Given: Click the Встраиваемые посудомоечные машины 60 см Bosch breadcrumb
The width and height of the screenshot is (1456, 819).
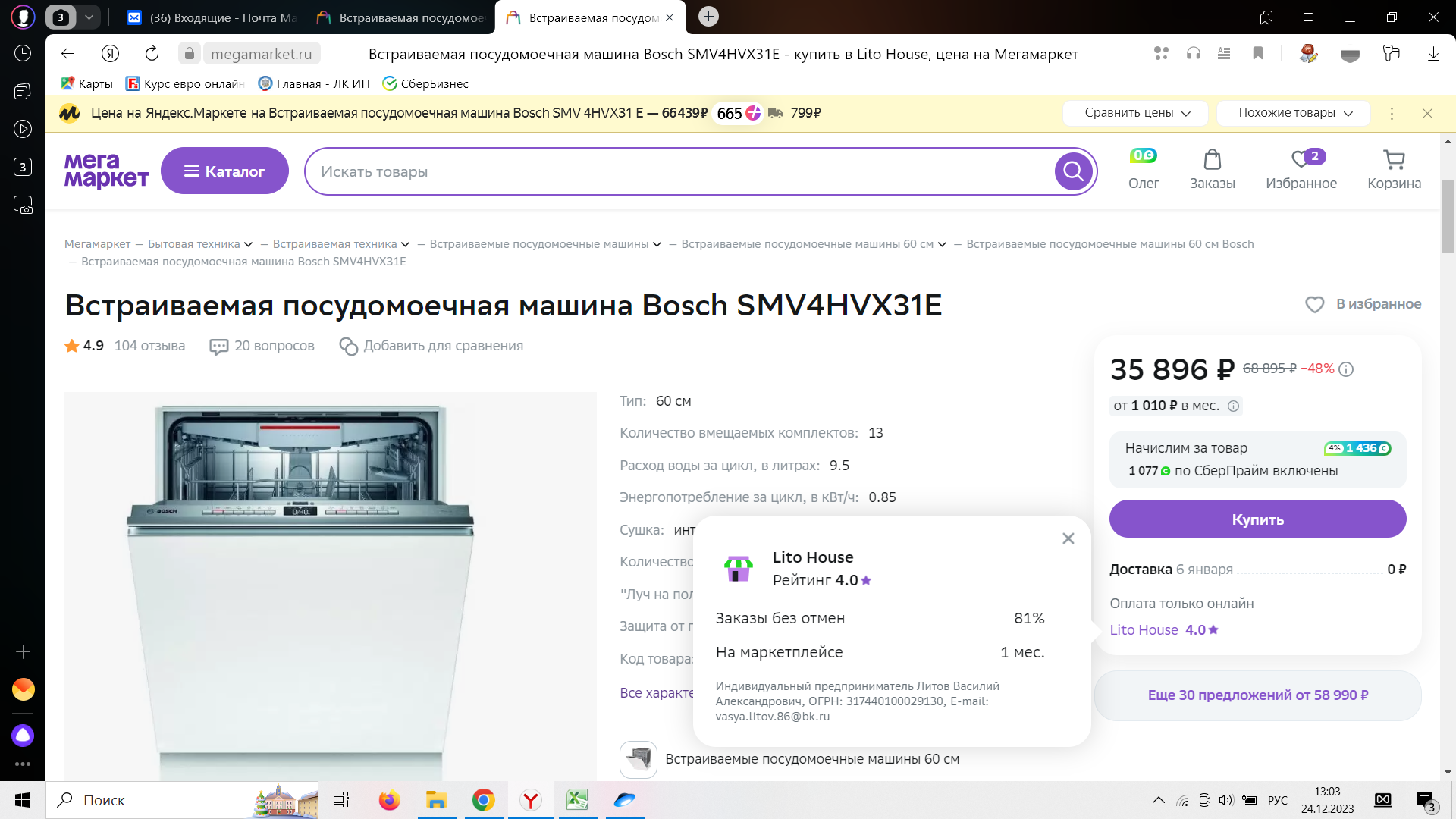Looking at the screenshot, I should (1110, 244).
